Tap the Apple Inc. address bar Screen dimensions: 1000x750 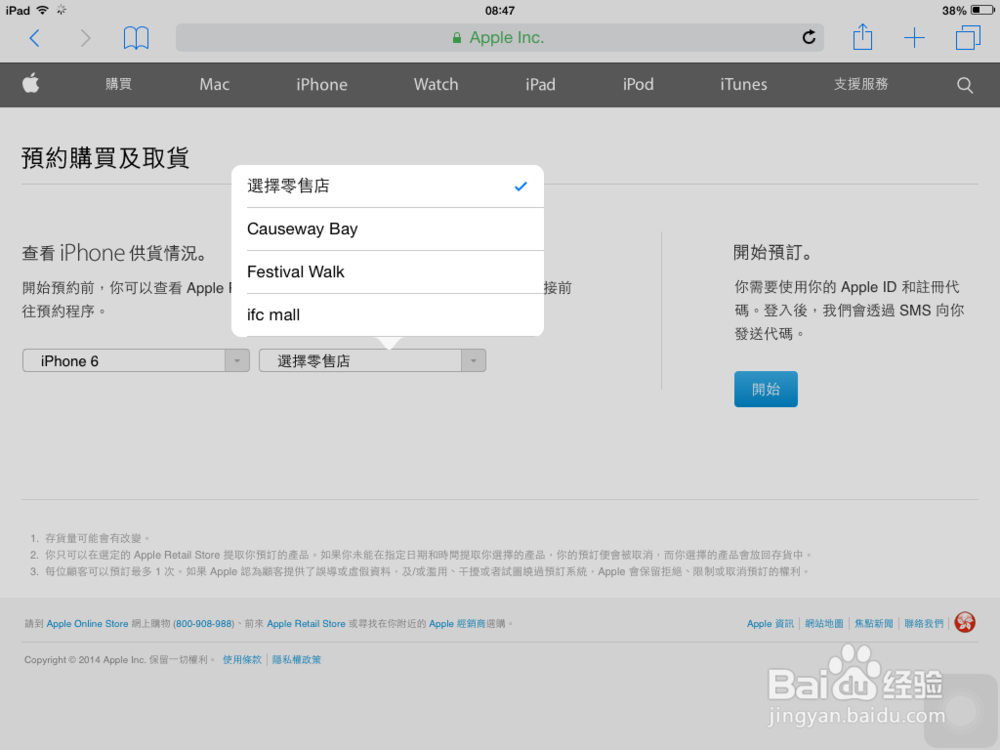(x=499, y=38)
